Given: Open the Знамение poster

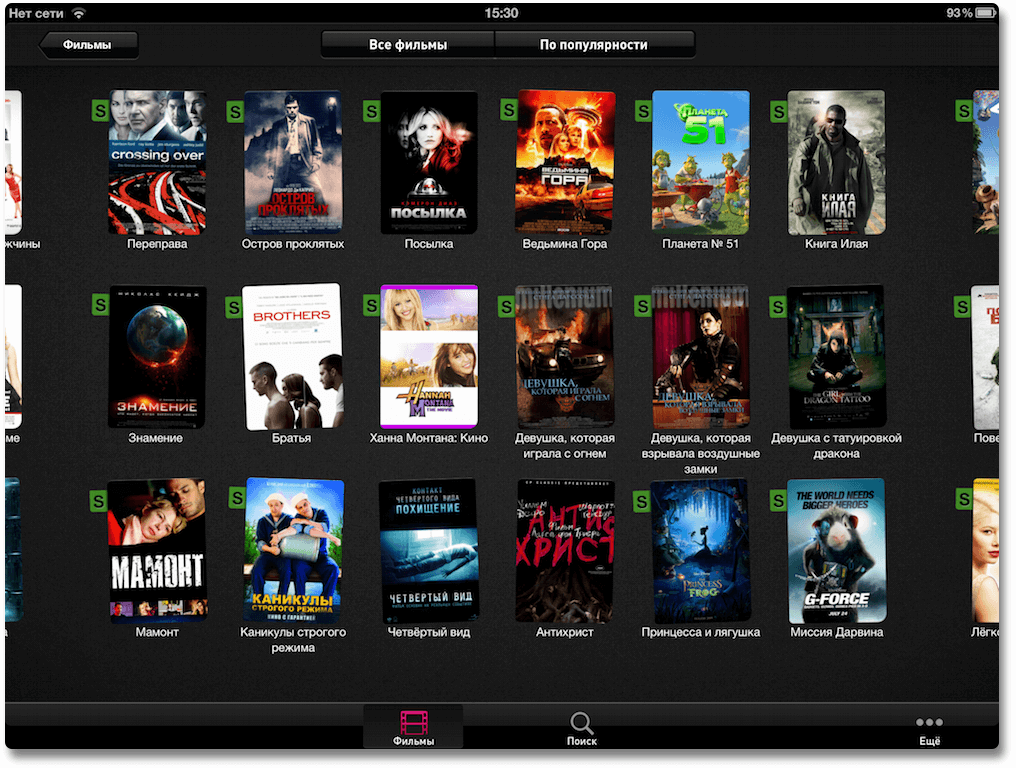Looking at the screenshot, I should (157, 356).
